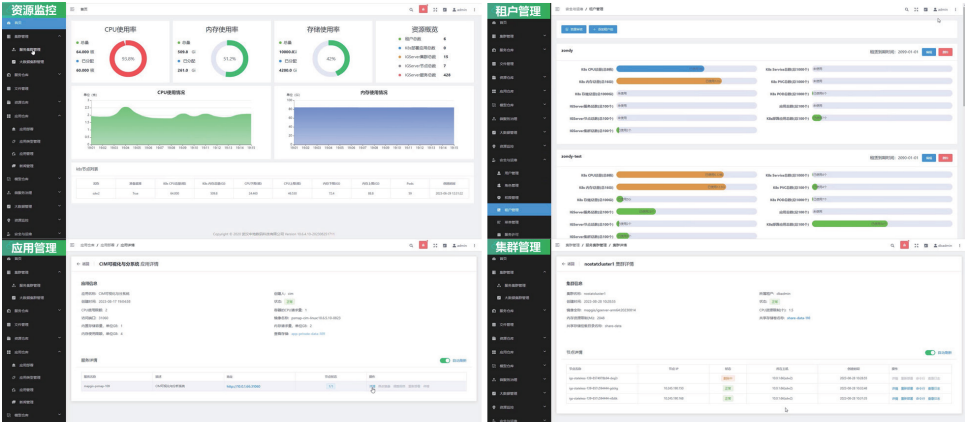This screenshot has height=429, width=968.
Task: Click the blue edit button for tenant zondy
Action: 928,50
